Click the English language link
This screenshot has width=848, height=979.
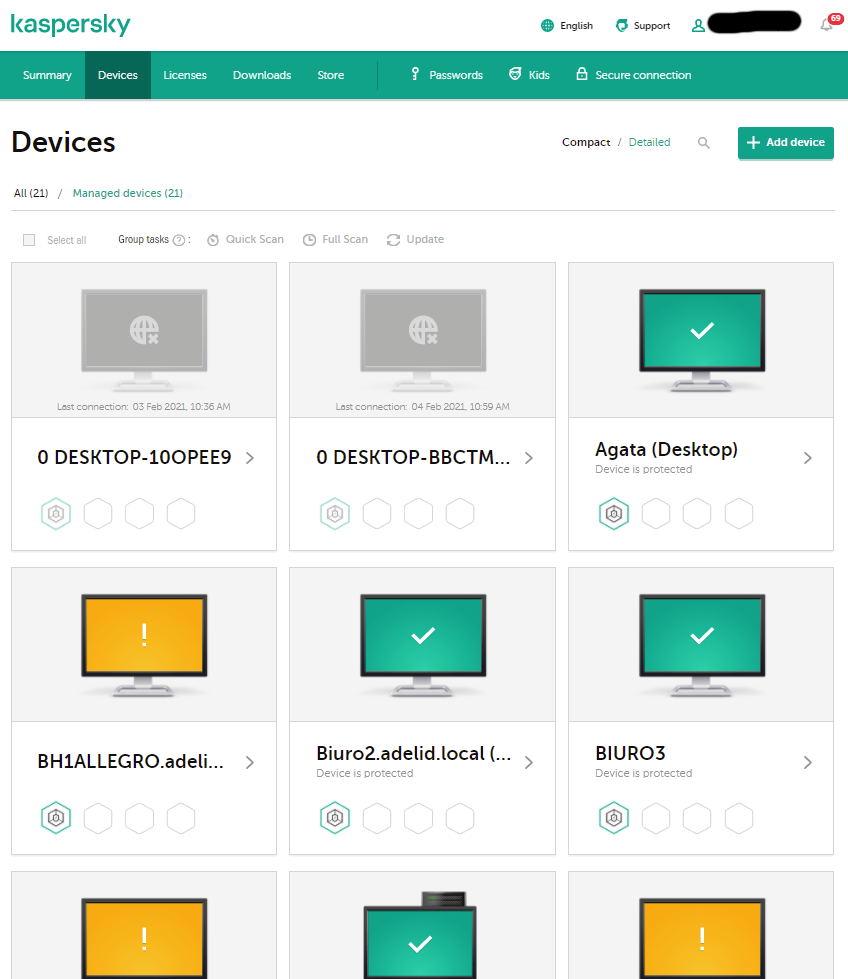click(x=576, y=26)
